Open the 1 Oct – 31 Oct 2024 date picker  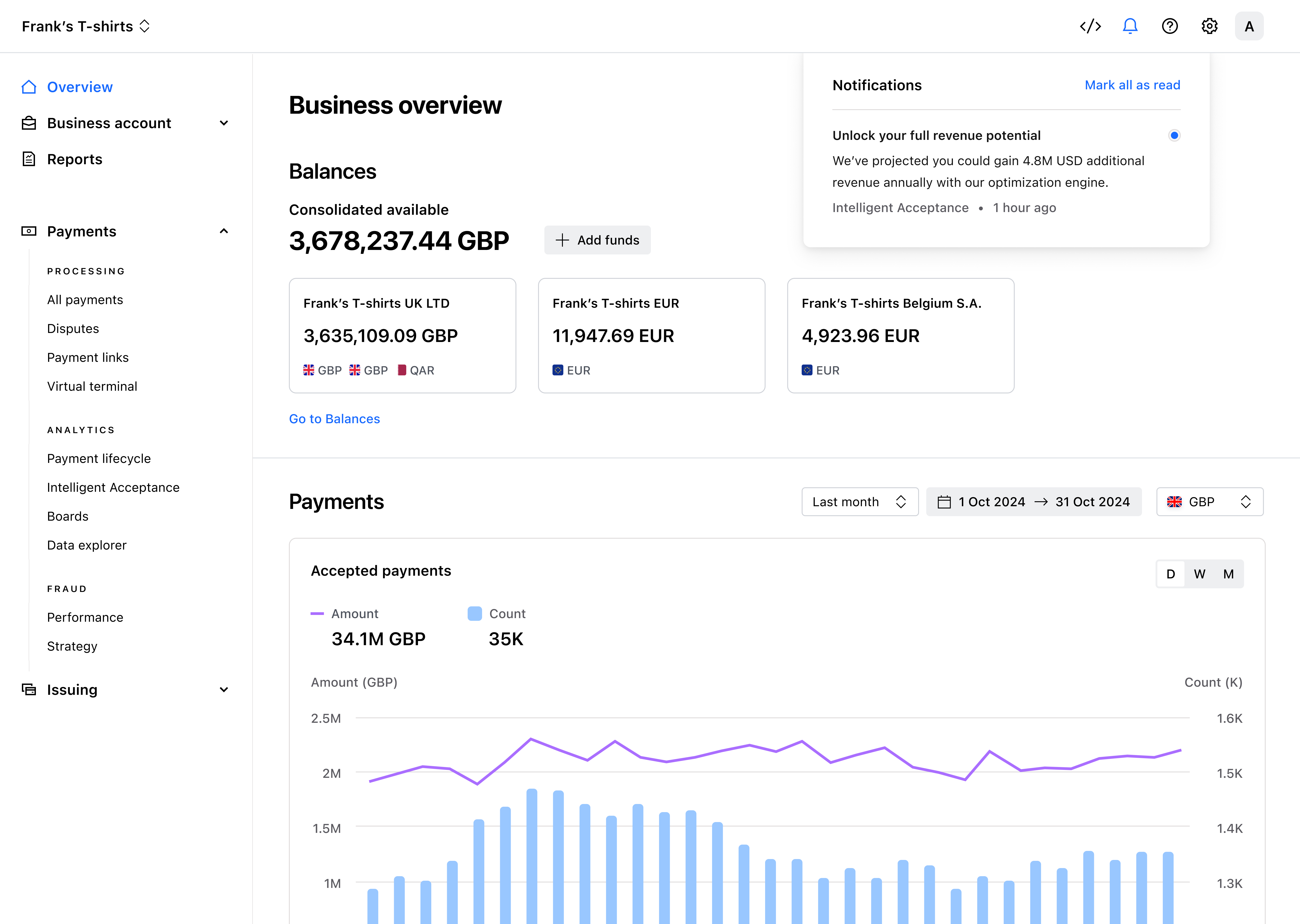1034,502
